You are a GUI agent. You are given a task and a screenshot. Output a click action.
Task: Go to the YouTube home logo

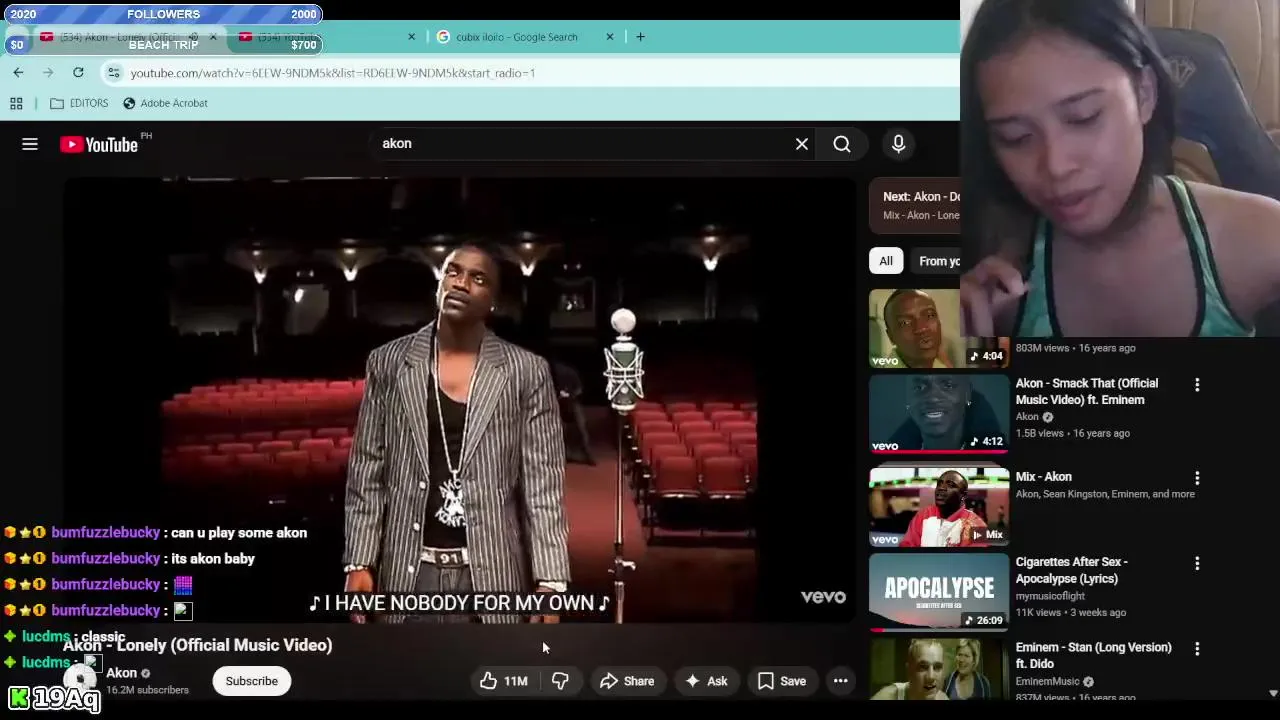point(99,144)
